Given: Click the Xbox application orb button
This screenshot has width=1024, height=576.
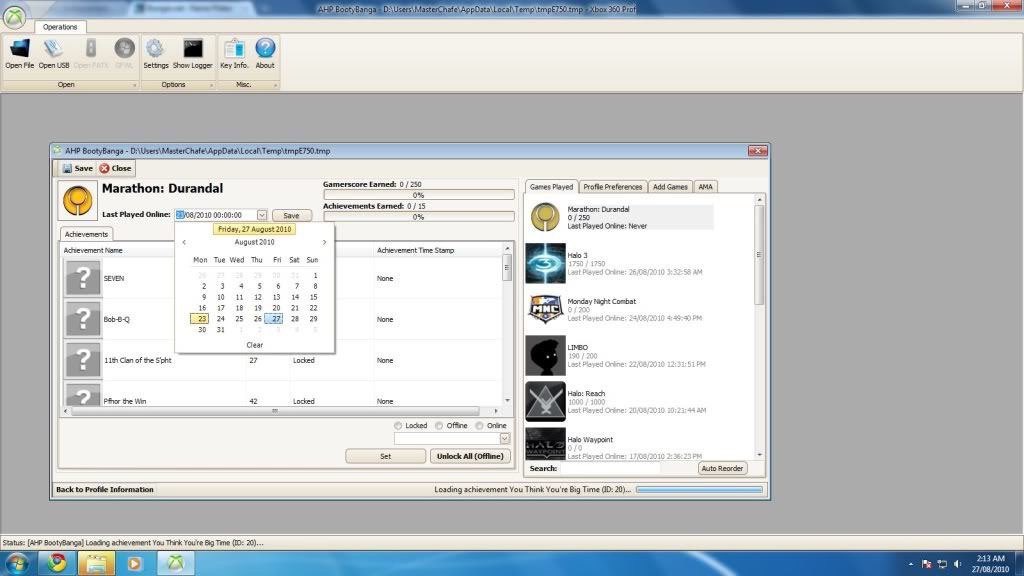Looking at the screenshot, I should point(14,17).
